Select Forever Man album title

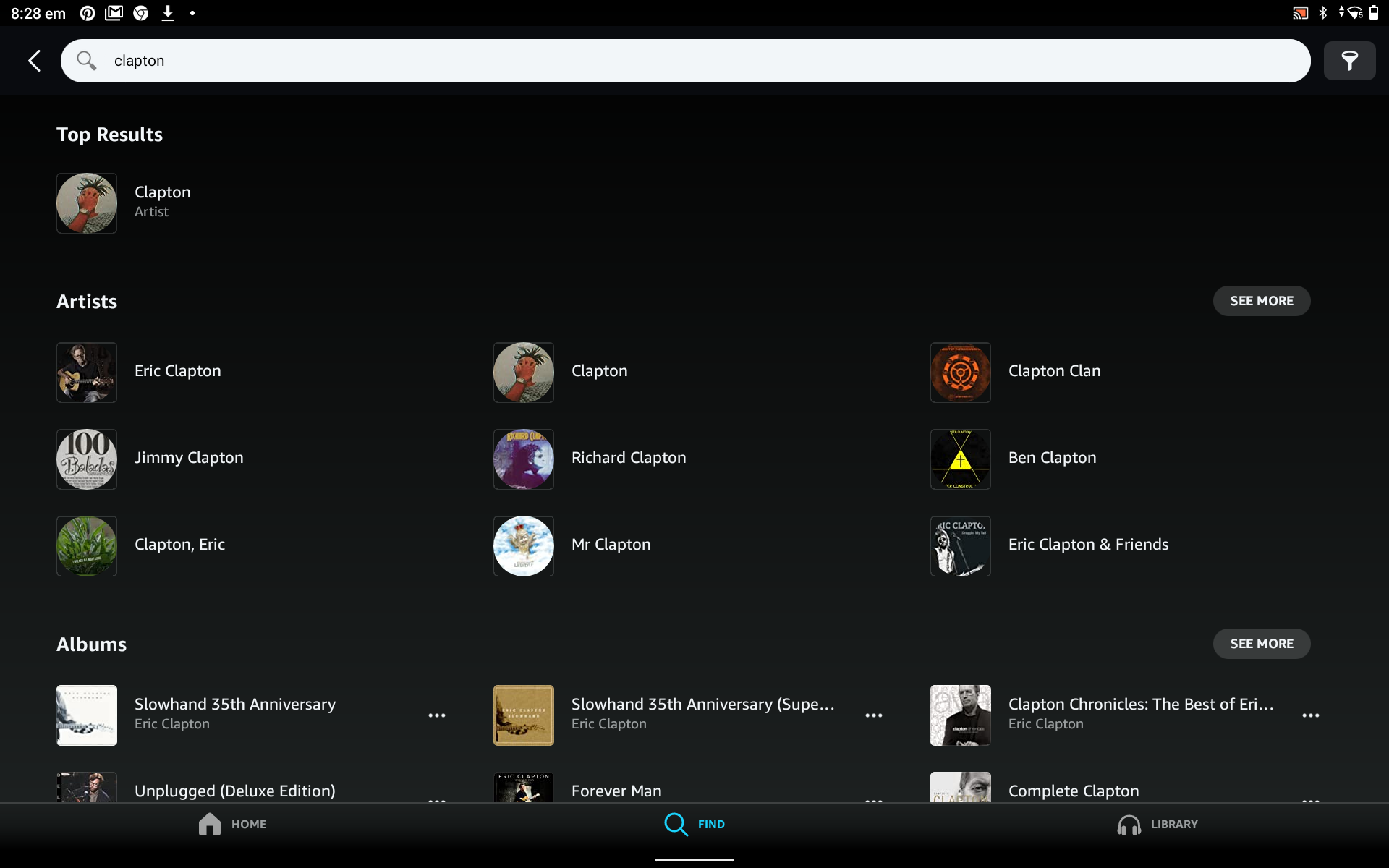[x=616, y=791]
